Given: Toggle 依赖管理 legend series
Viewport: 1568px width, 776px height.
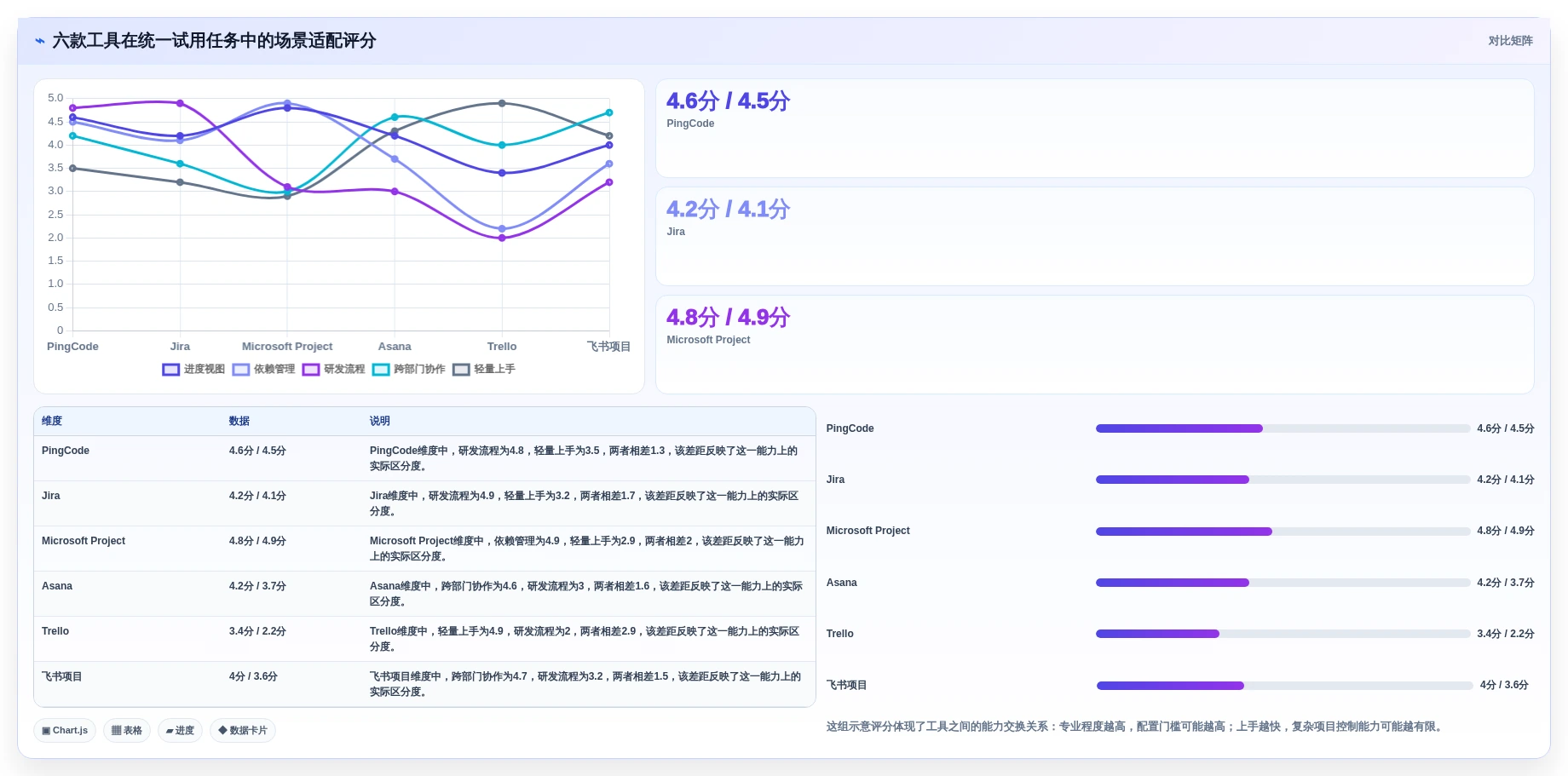Looking at the screenshot, I should point(263,369).
